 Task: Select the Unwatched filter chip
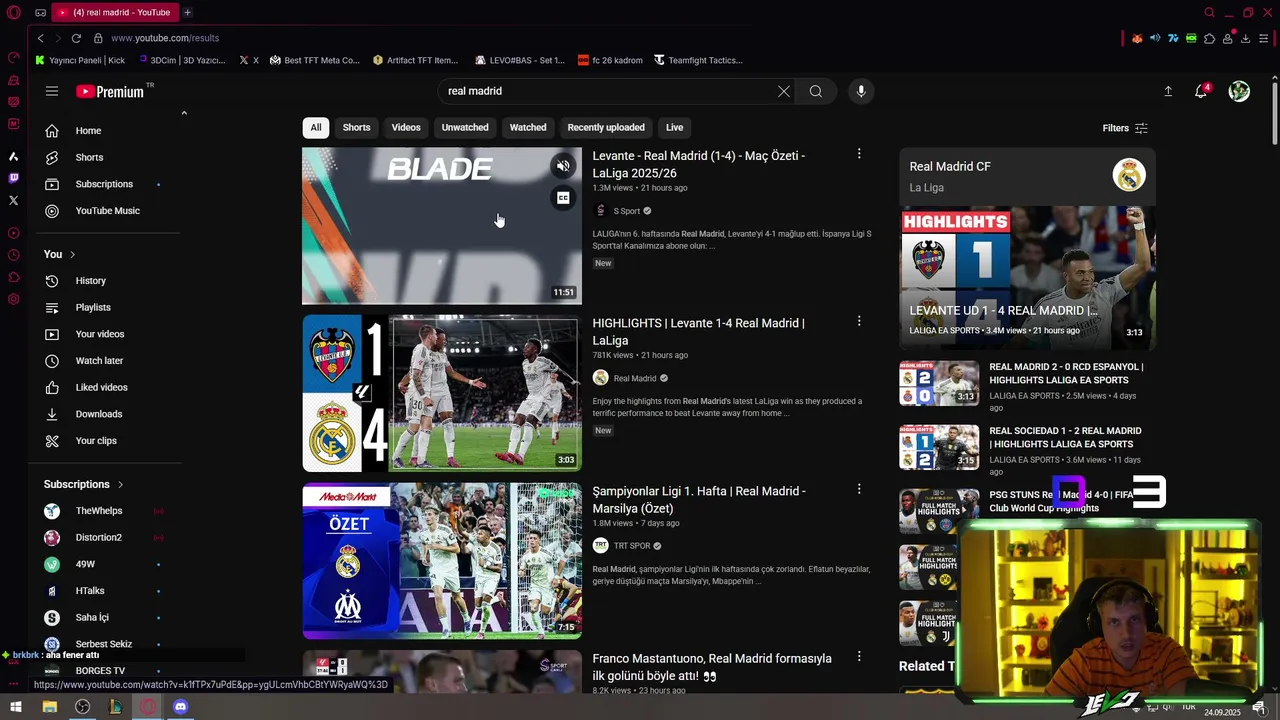(465, 127)
